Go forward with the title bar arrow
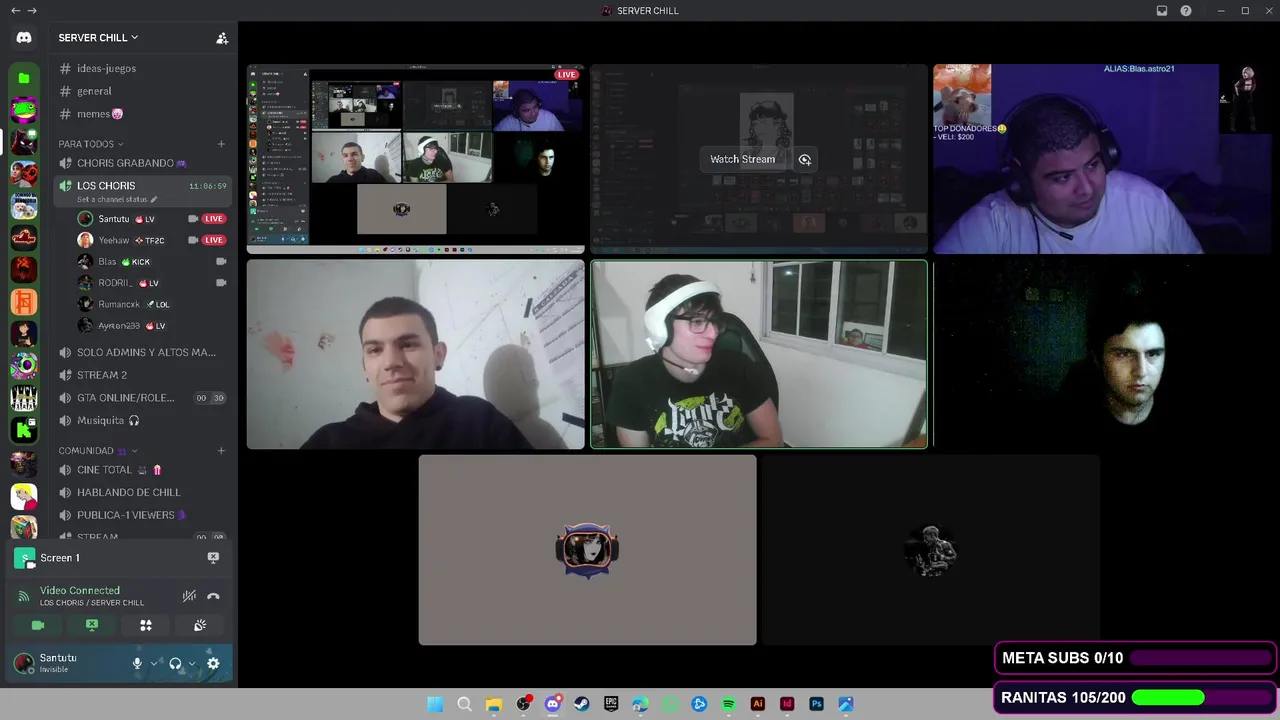The height and width of the screenshot is (720, 1280). [x=32, y=11]
